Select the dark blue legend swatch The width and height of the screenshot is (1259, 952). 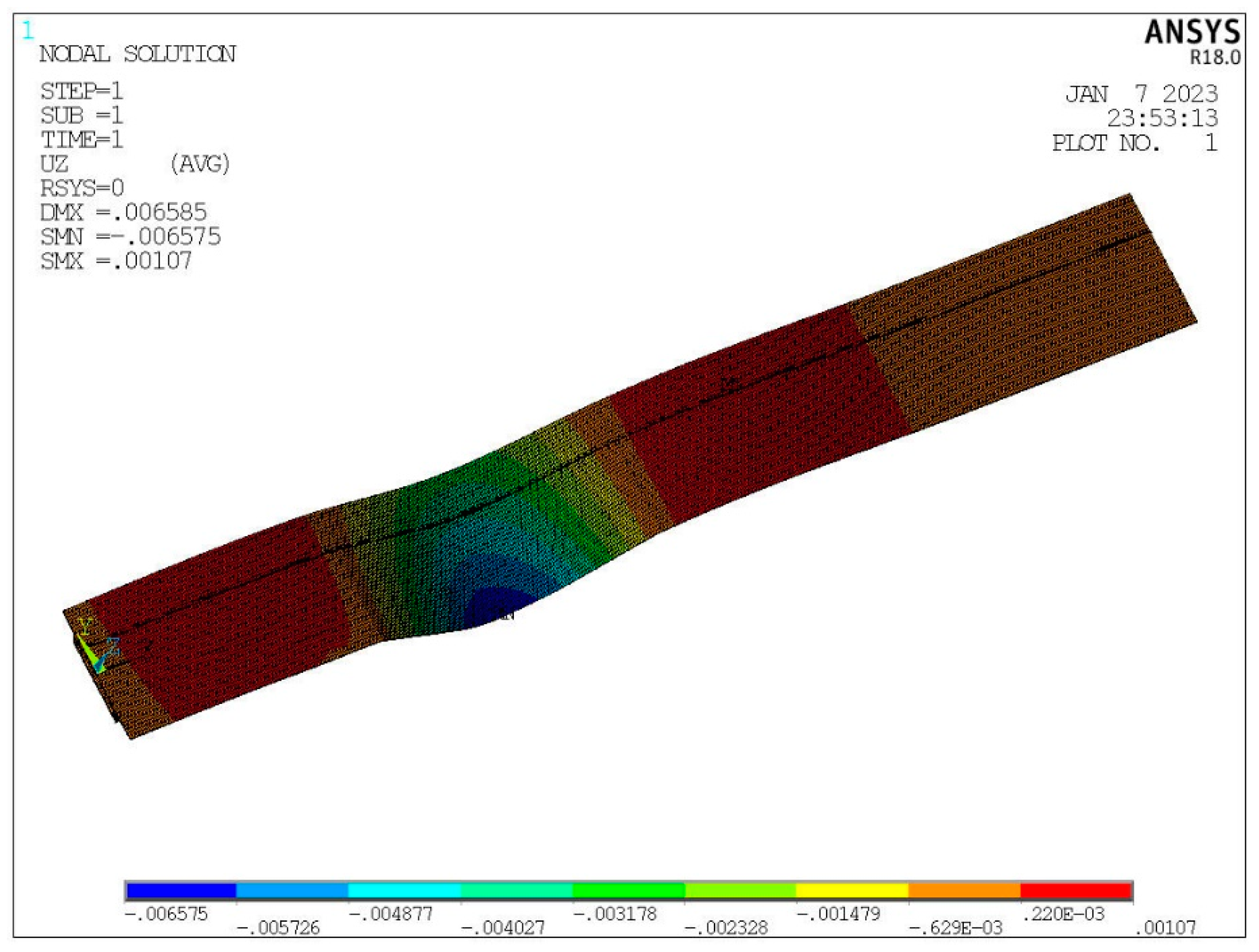coord(181,890)
